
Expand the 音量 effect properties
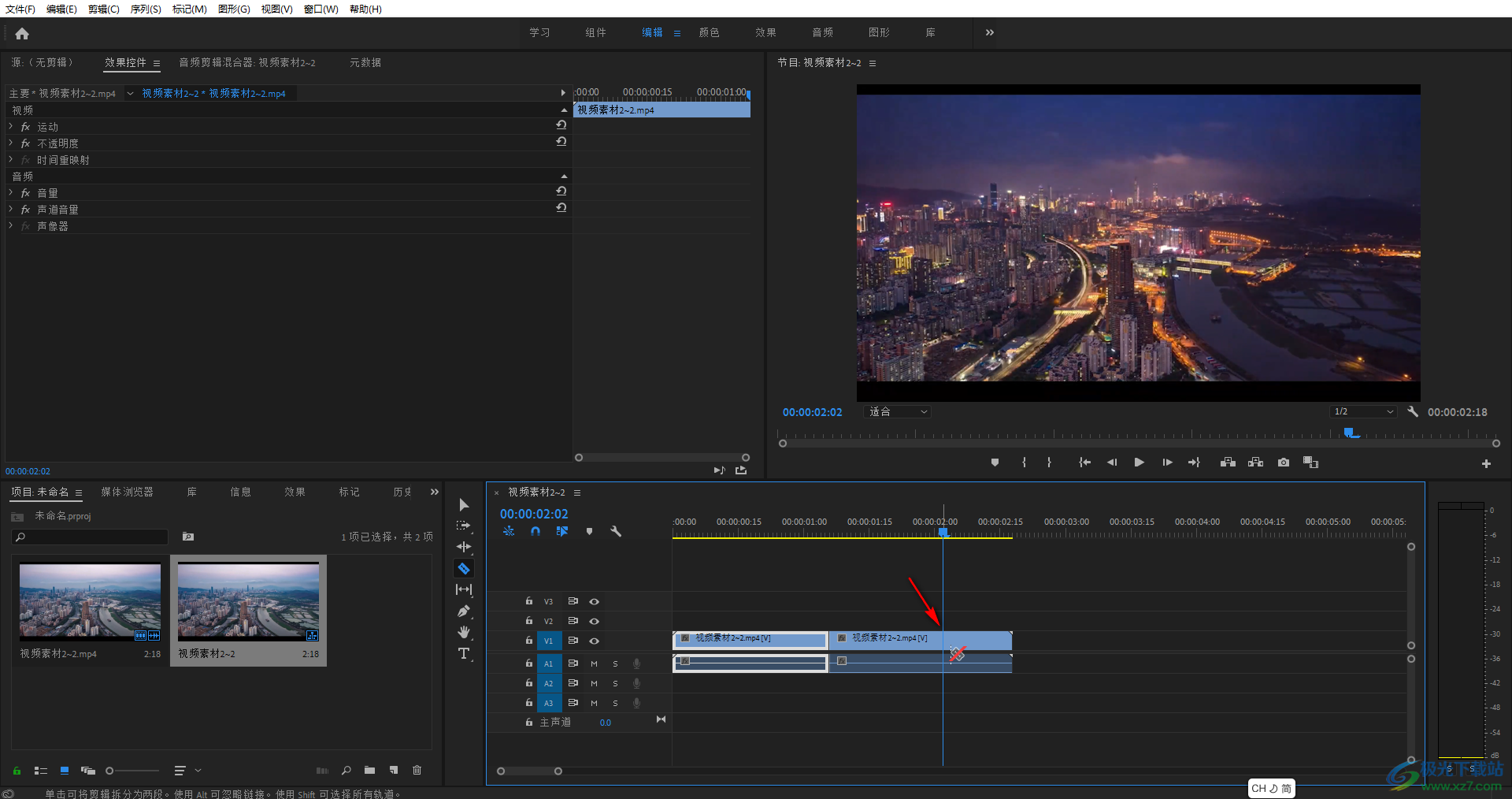point(10,192)
